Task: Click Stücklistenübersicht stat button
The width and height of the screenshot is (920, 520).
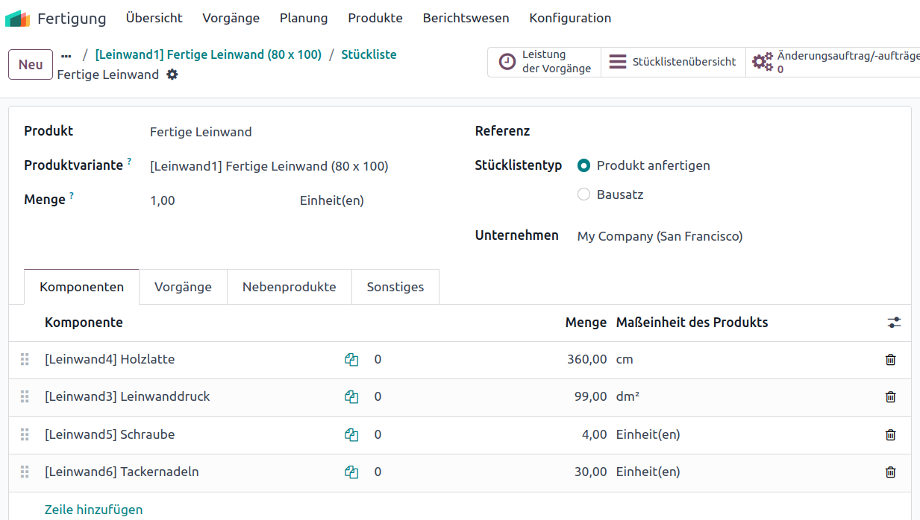Action: click(673, 62)
